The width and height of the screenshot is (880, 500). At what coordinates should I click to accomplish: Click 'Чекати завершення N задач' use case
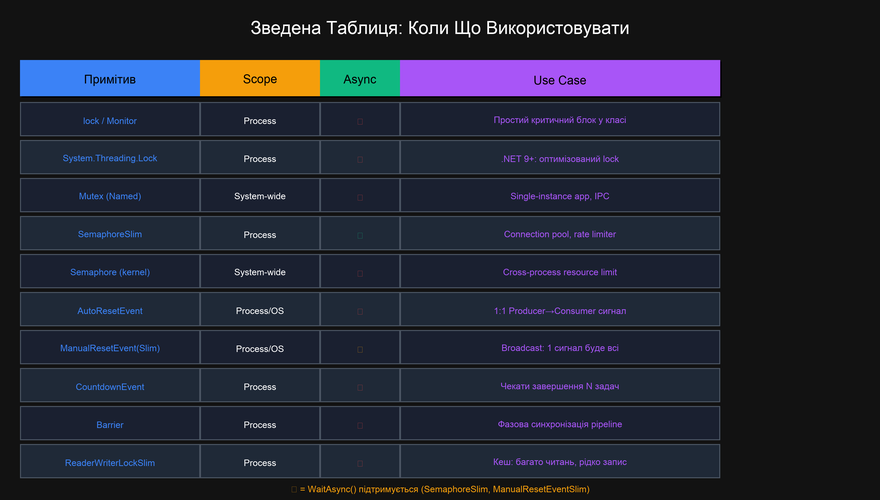(560, 386)
